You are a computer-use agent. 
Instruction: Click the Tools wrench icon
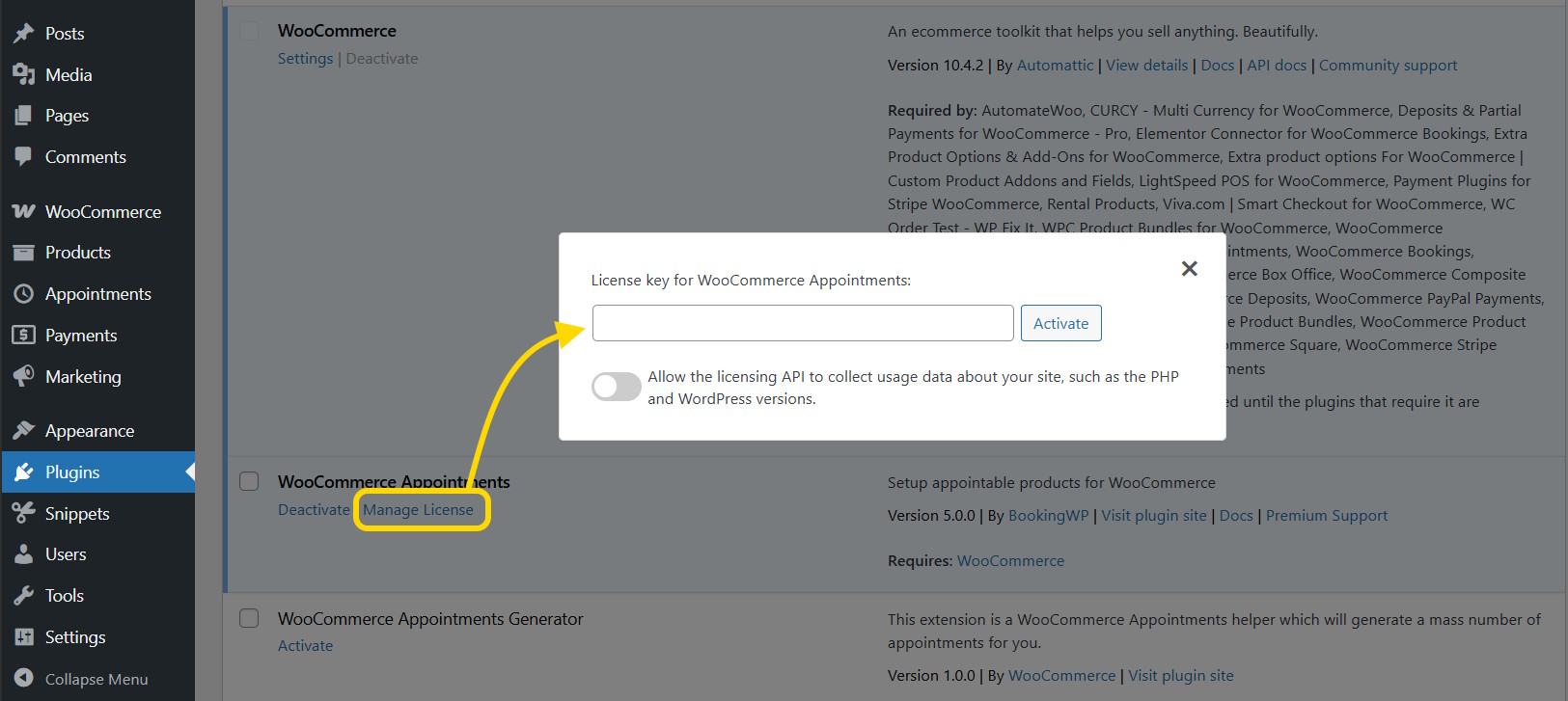click(x=24, y=596)
